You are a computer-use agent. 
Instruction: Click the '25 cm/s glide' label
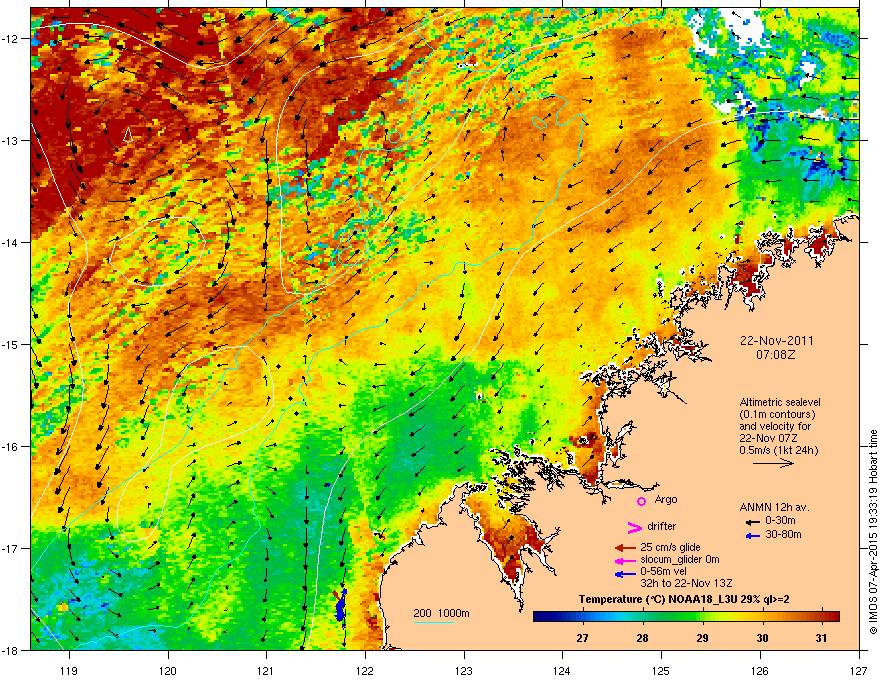[x=670, y=547]
